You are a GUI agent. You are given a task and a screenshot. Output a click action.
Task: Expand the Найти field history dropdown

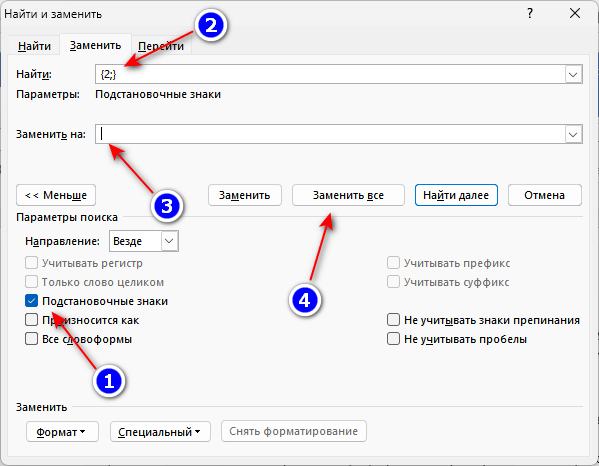click(573, 74)
